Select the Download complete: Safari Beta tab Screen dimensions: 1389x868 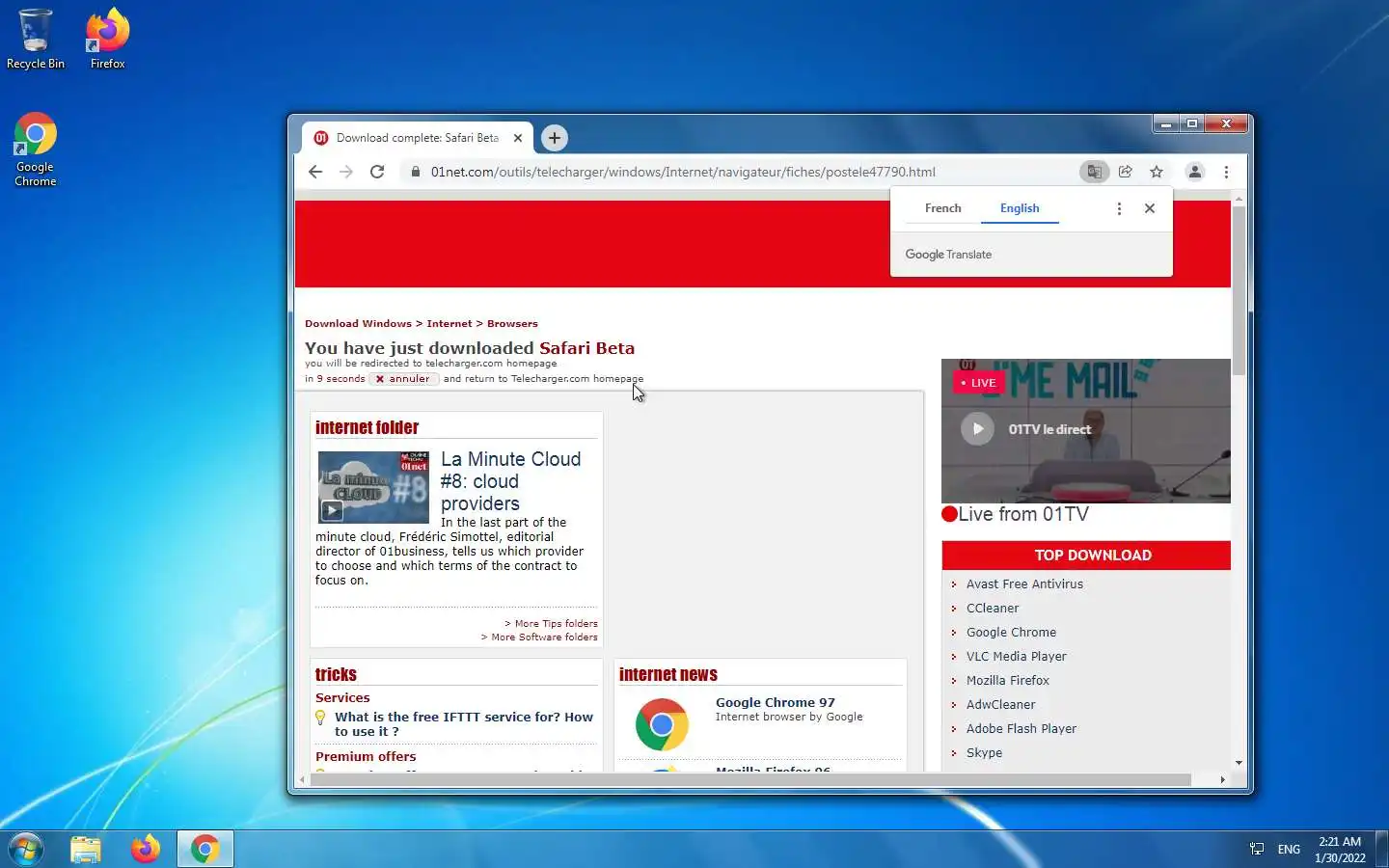coord(418,138)
